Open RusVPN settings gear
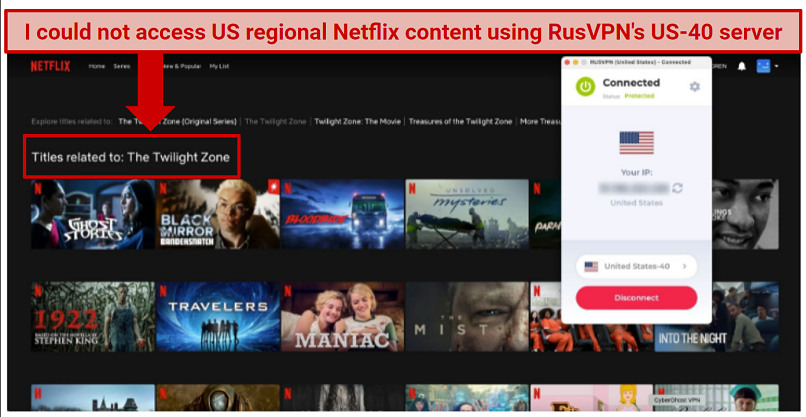Image resolution: width=806 pixels, height=417 pixels. (694, 86)
